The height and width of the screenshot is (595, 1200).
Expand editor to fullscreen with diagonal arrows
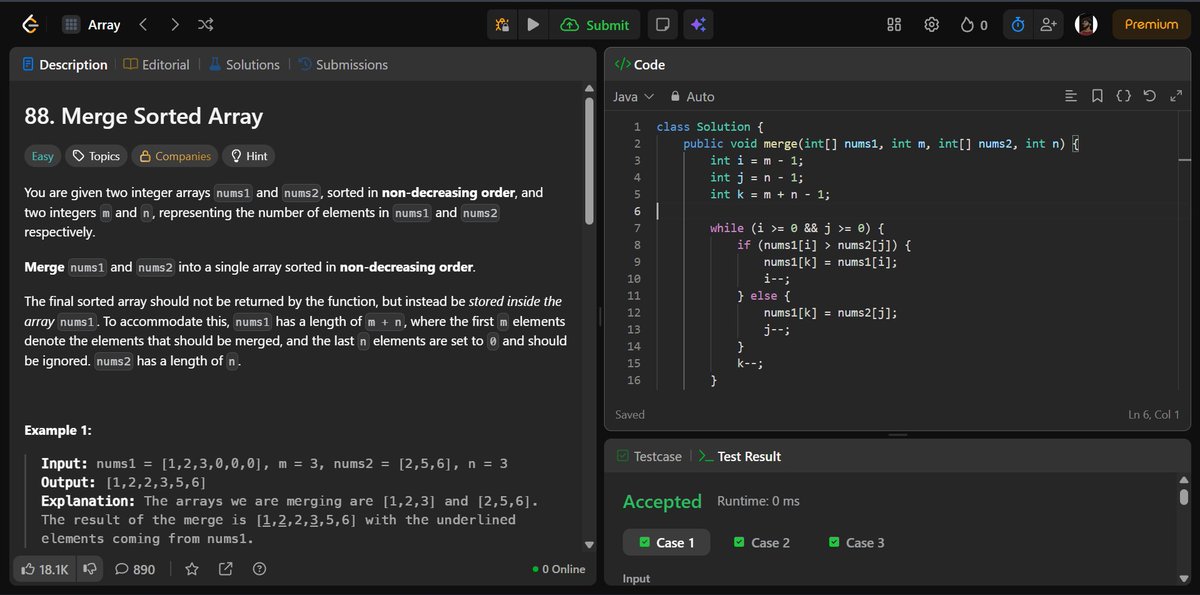[1175, 96]
